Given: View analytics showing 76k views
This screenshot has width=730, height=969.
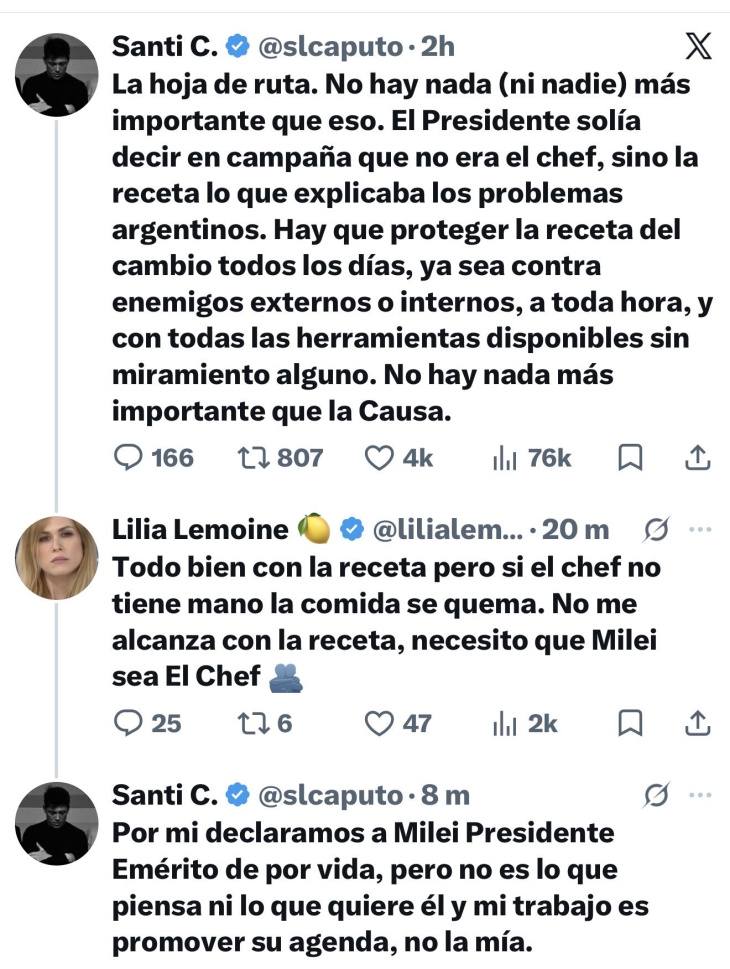Looking at the screenshot, I should point(532,458).
